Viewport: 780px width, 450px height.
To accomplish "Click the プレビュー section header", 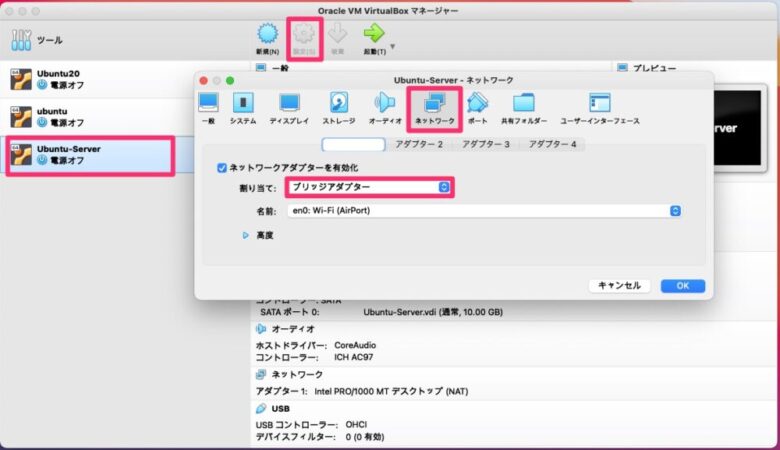I will (x=654, y=68).
